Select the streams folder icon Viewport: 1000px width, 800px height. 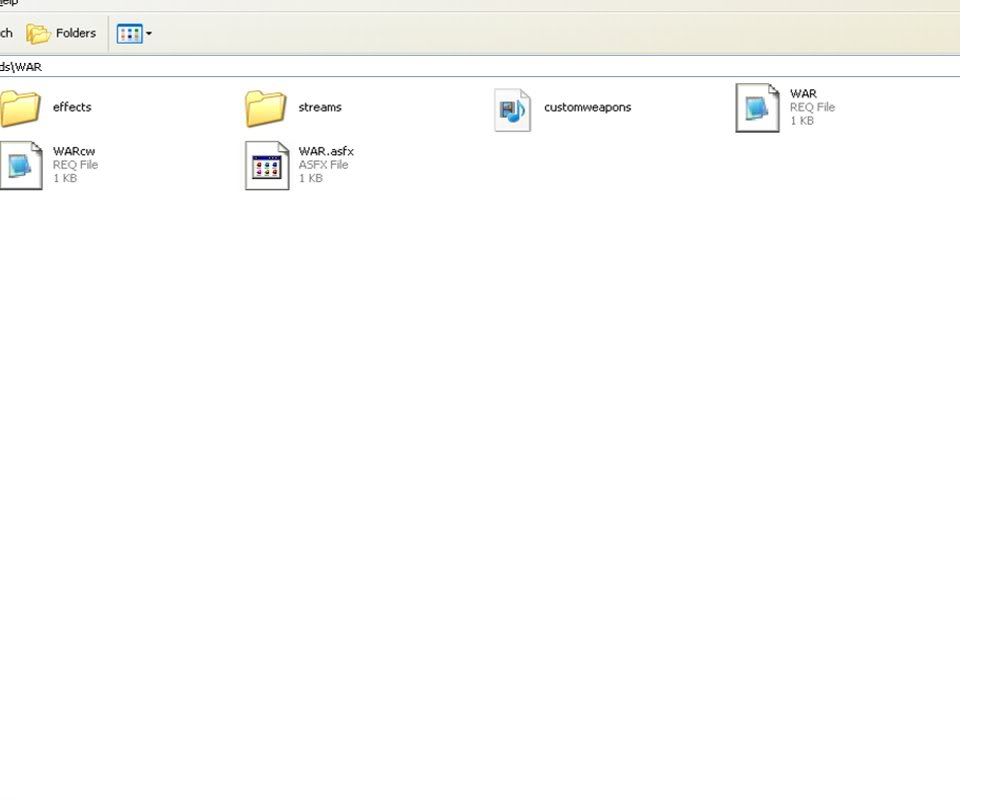coord(266,108)
